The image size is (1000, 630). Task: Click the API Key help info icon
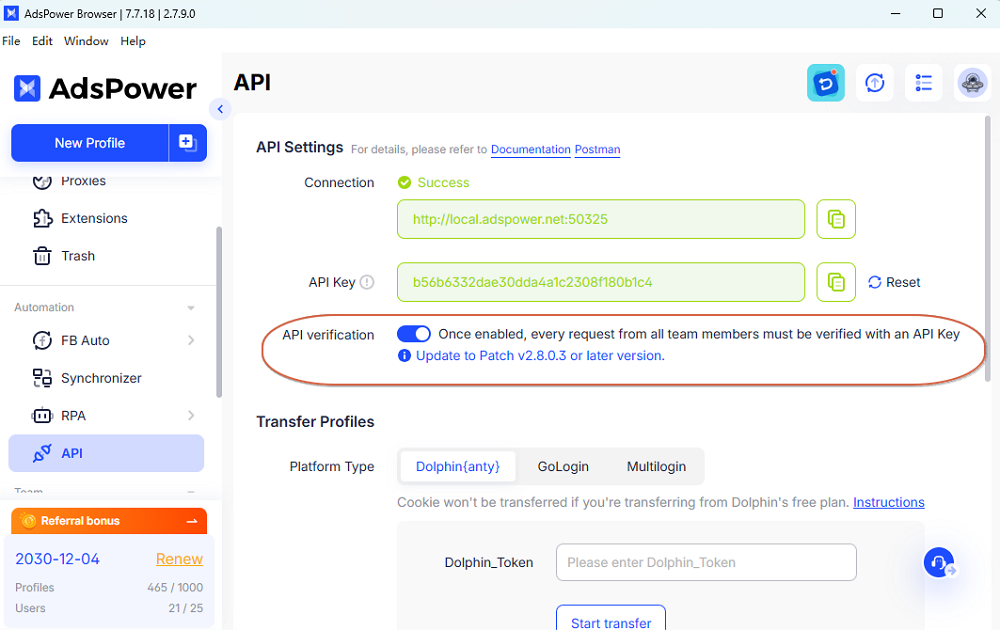tap(367, 283)
